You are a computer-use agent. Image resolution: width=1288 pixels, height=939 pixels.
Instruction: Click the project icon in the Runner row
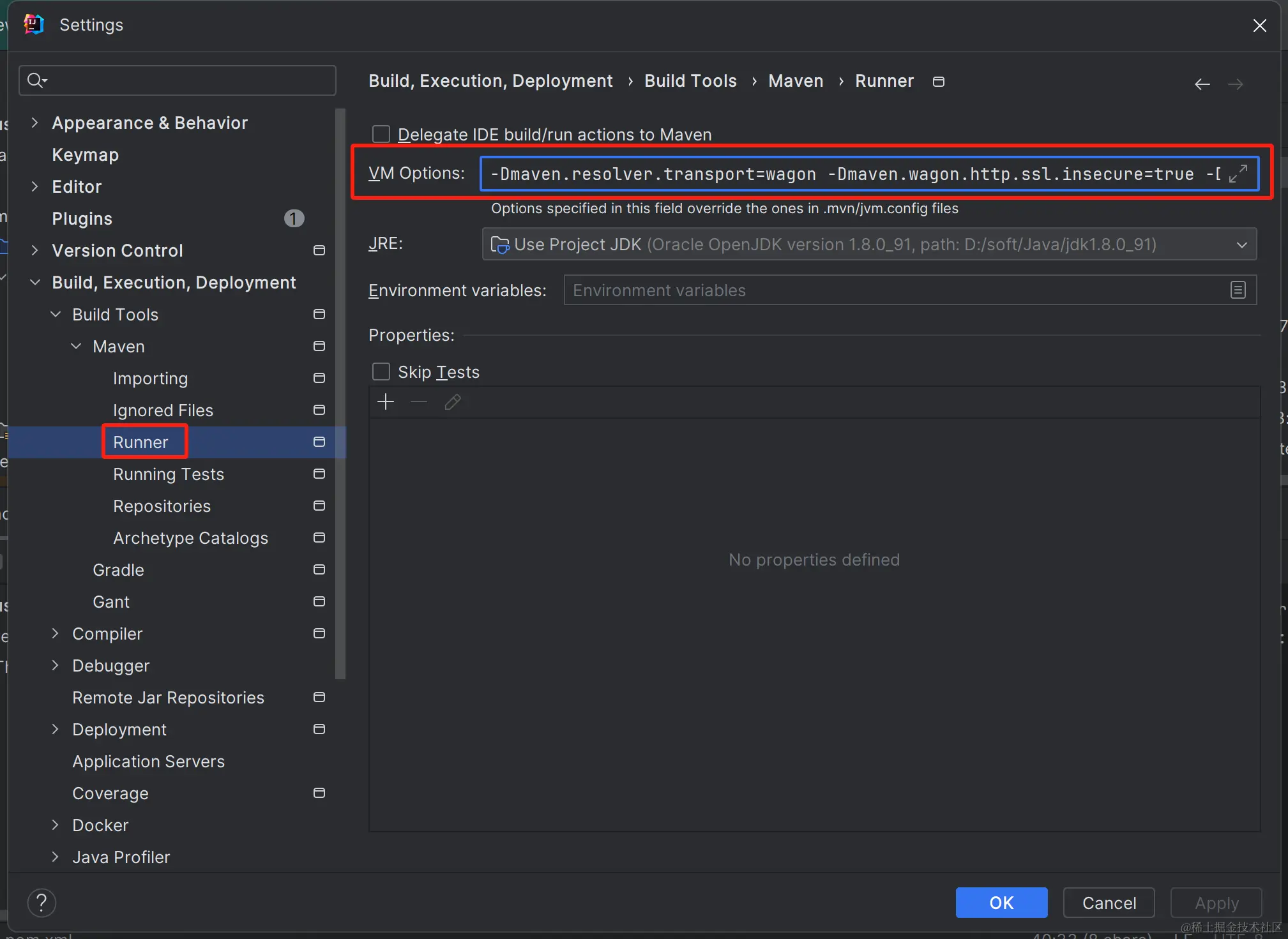coord(319,442)
